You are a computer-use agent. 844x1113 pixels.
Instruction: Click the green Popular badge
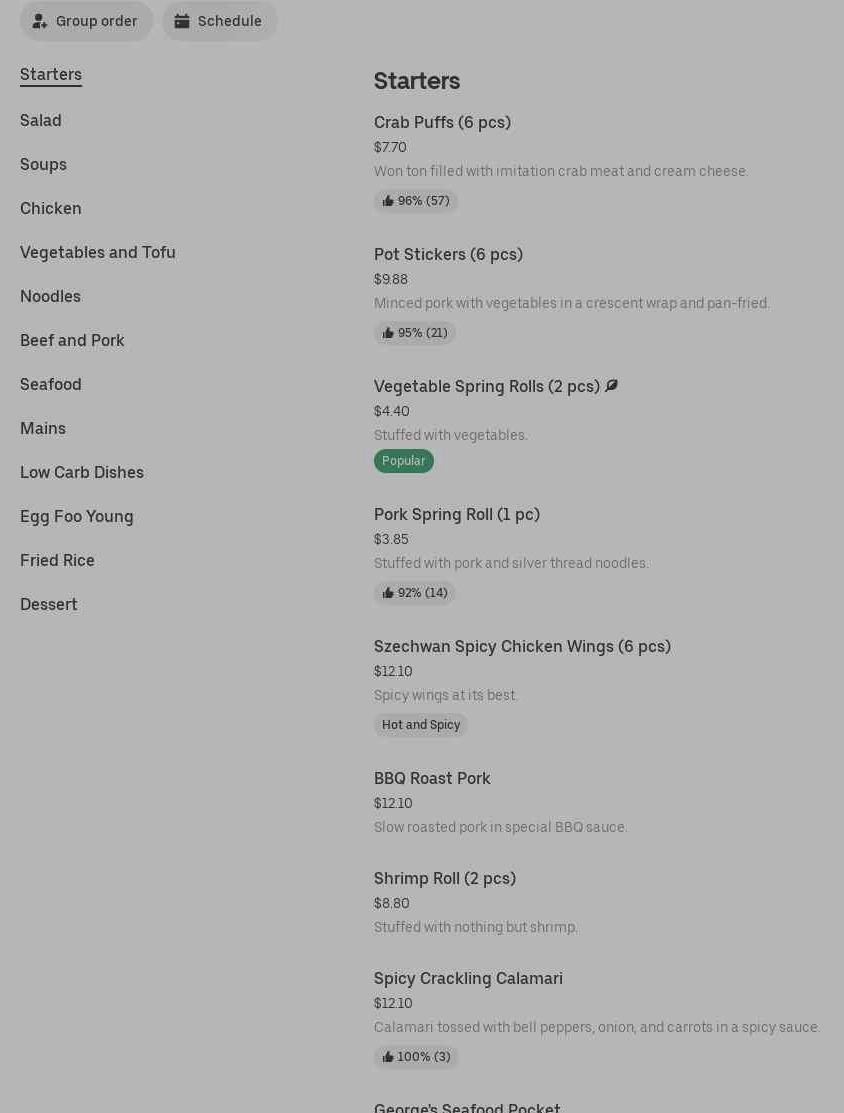pyautogui.click(x=403, y=461)
